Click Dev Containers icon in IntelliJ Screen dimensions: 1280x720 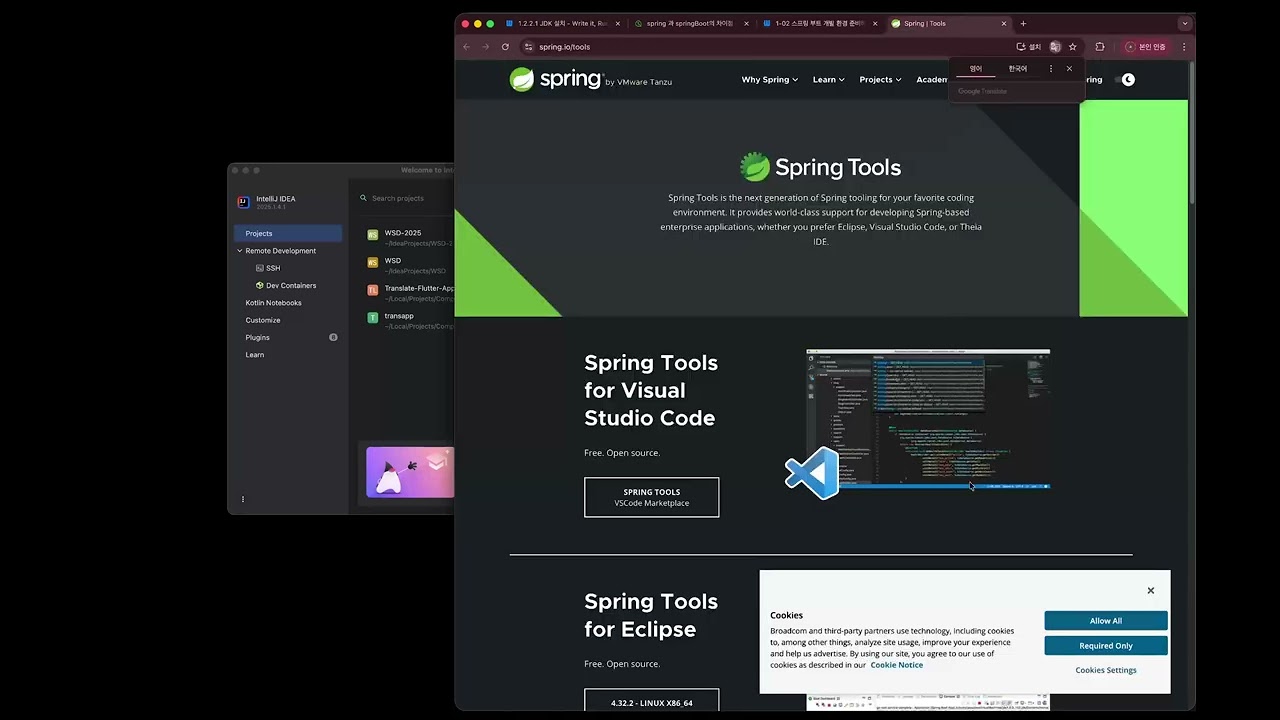[260, 285]
